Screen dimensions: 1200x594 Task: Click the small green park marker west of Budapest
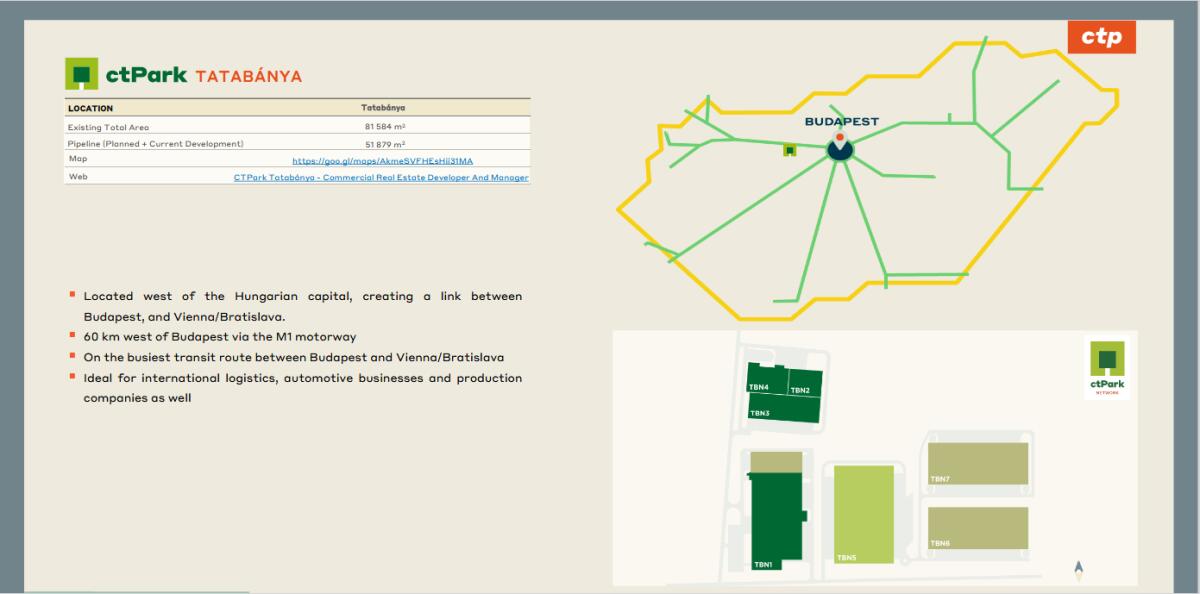(x=789, y=150)
